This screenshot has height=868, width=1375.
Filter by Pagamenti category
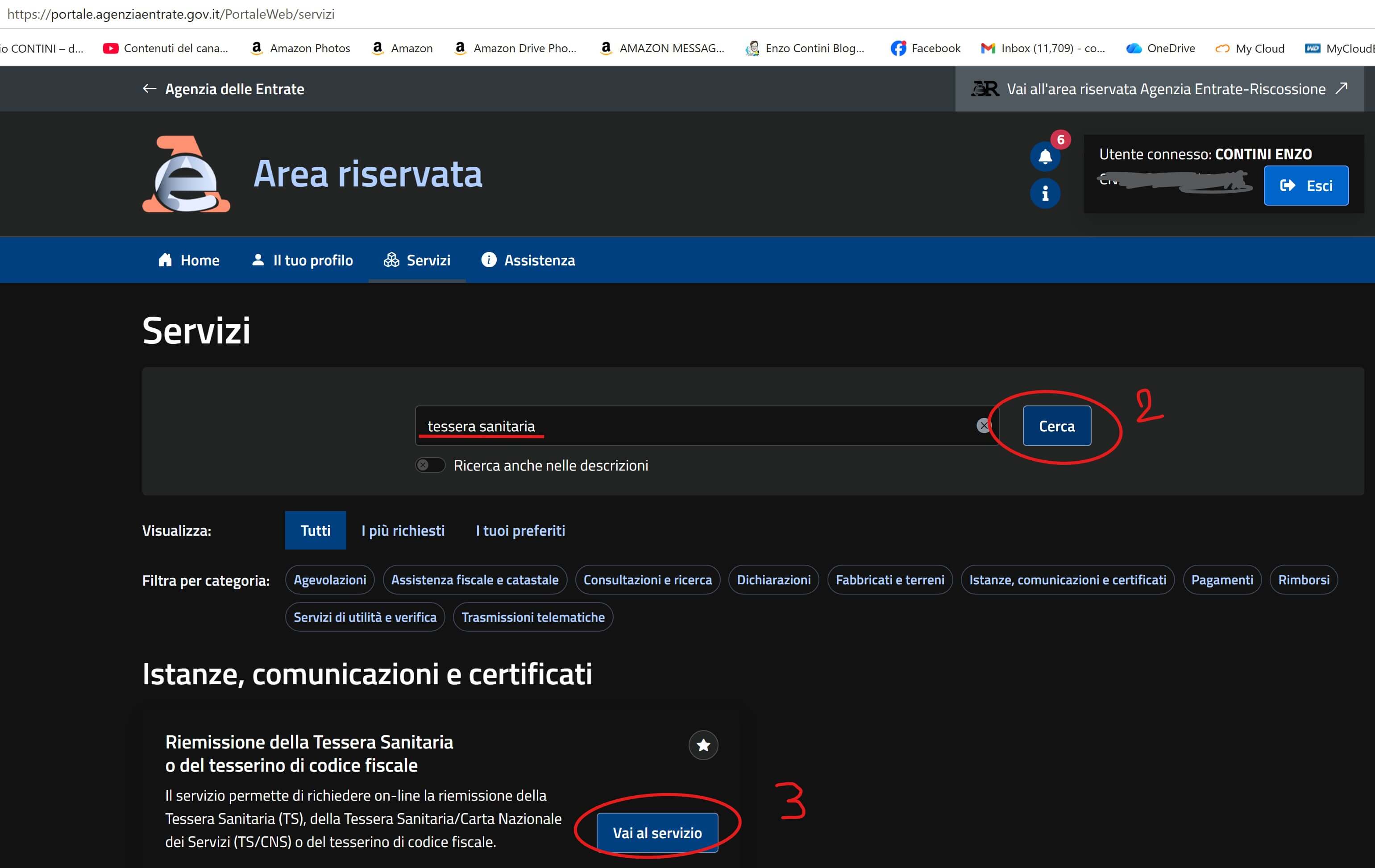1222,580
